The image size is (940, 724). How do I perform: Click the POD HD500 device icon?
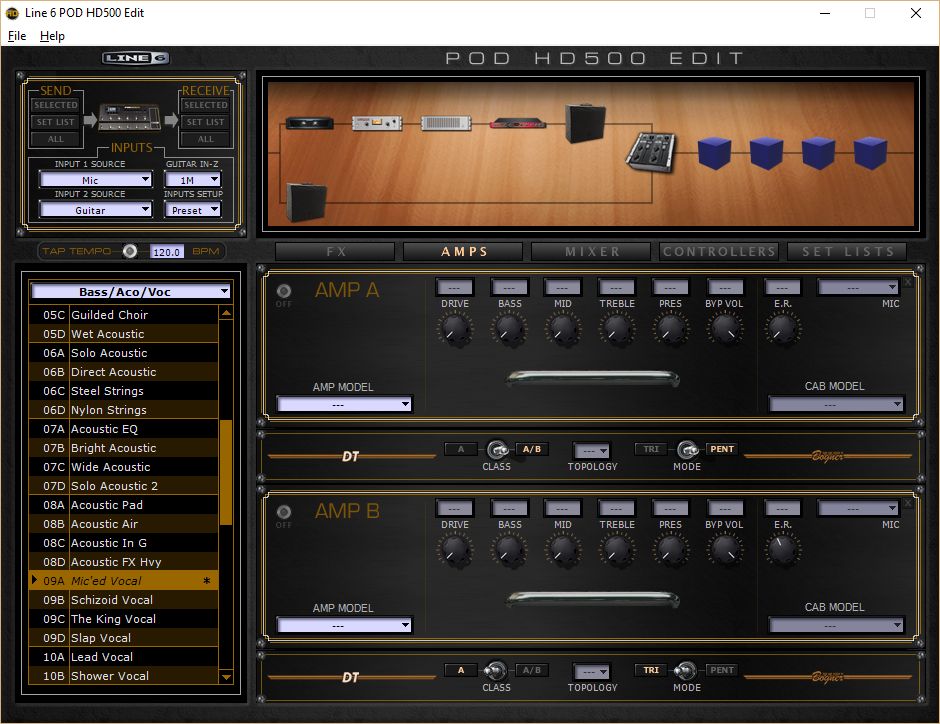coord(129,117)
